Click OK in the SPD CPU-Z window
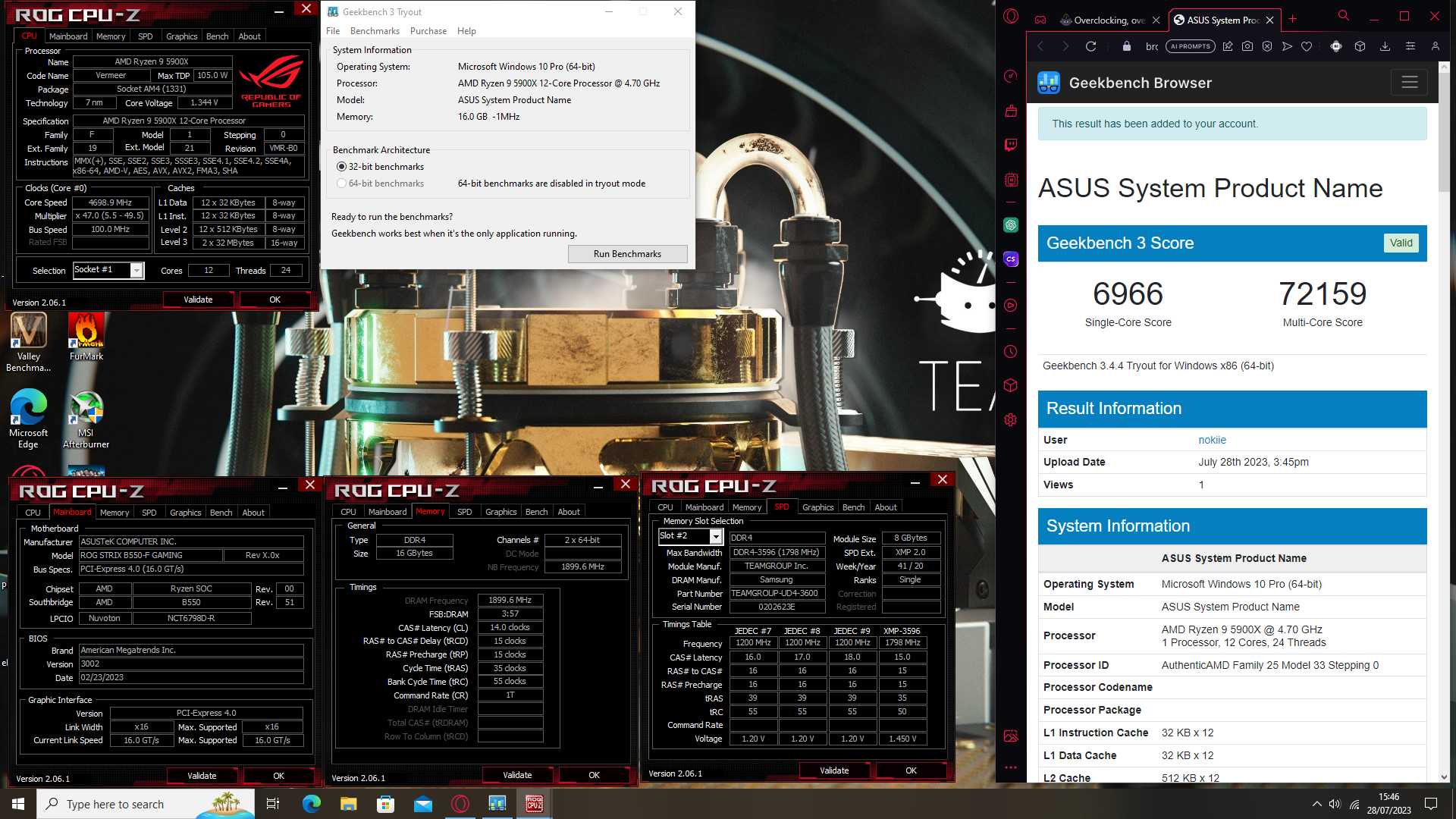 tap(911, 770)
